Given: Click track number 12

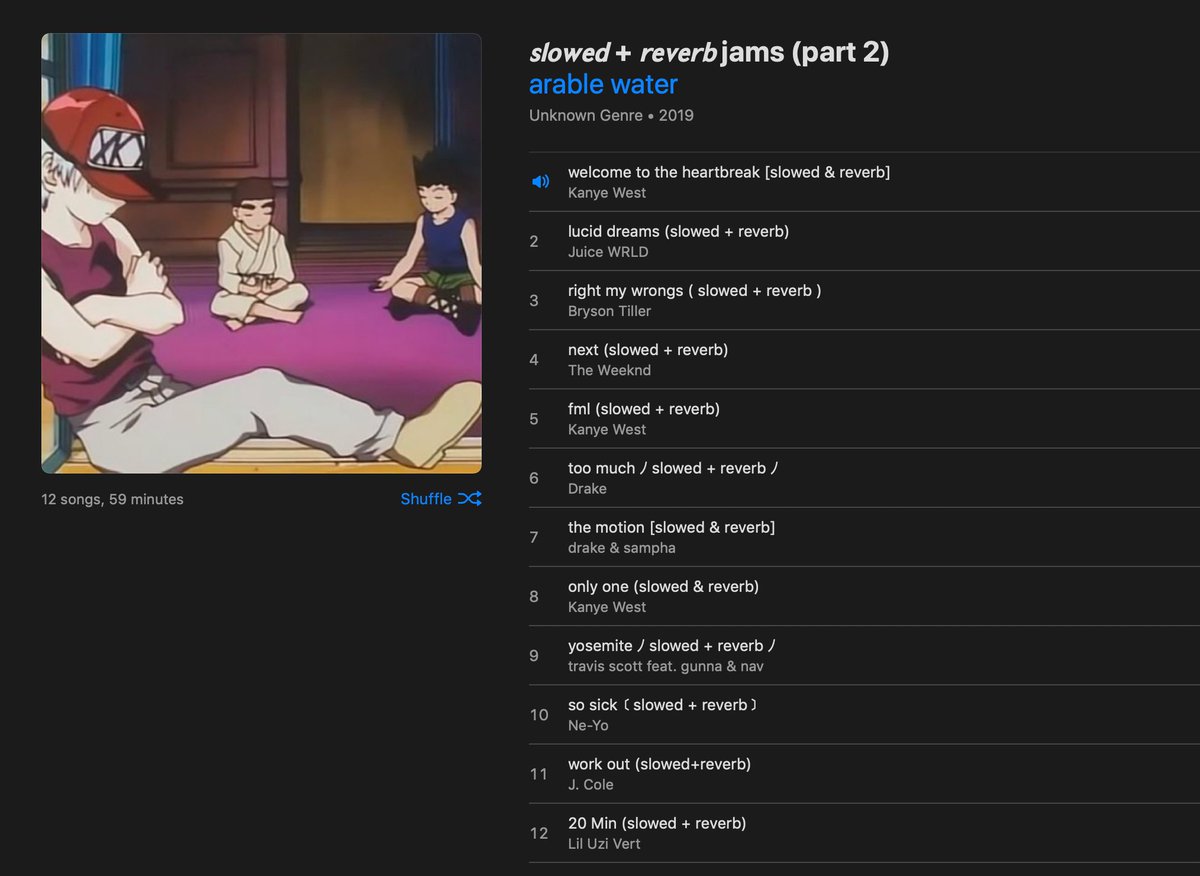Looking at the screenshot, I should coord(539,833).
